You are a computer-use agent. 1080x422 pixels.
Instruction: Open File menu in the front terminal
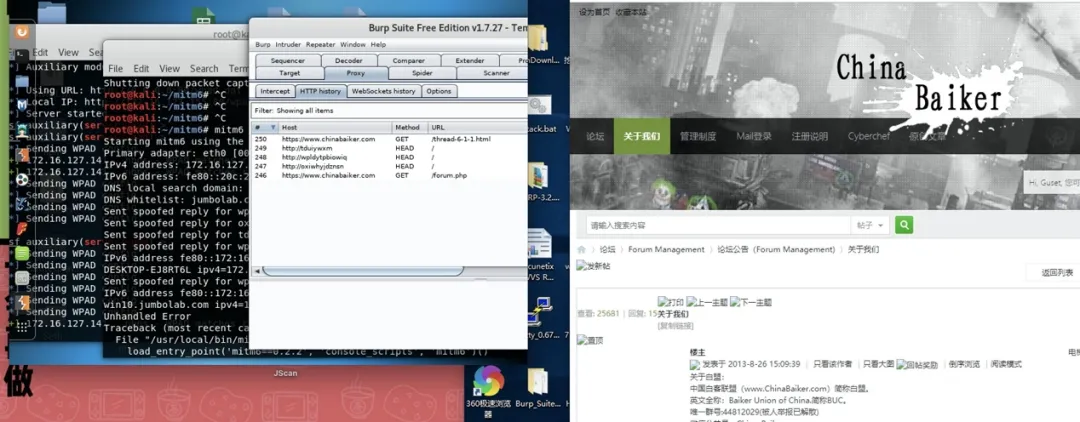click(115, 69)
